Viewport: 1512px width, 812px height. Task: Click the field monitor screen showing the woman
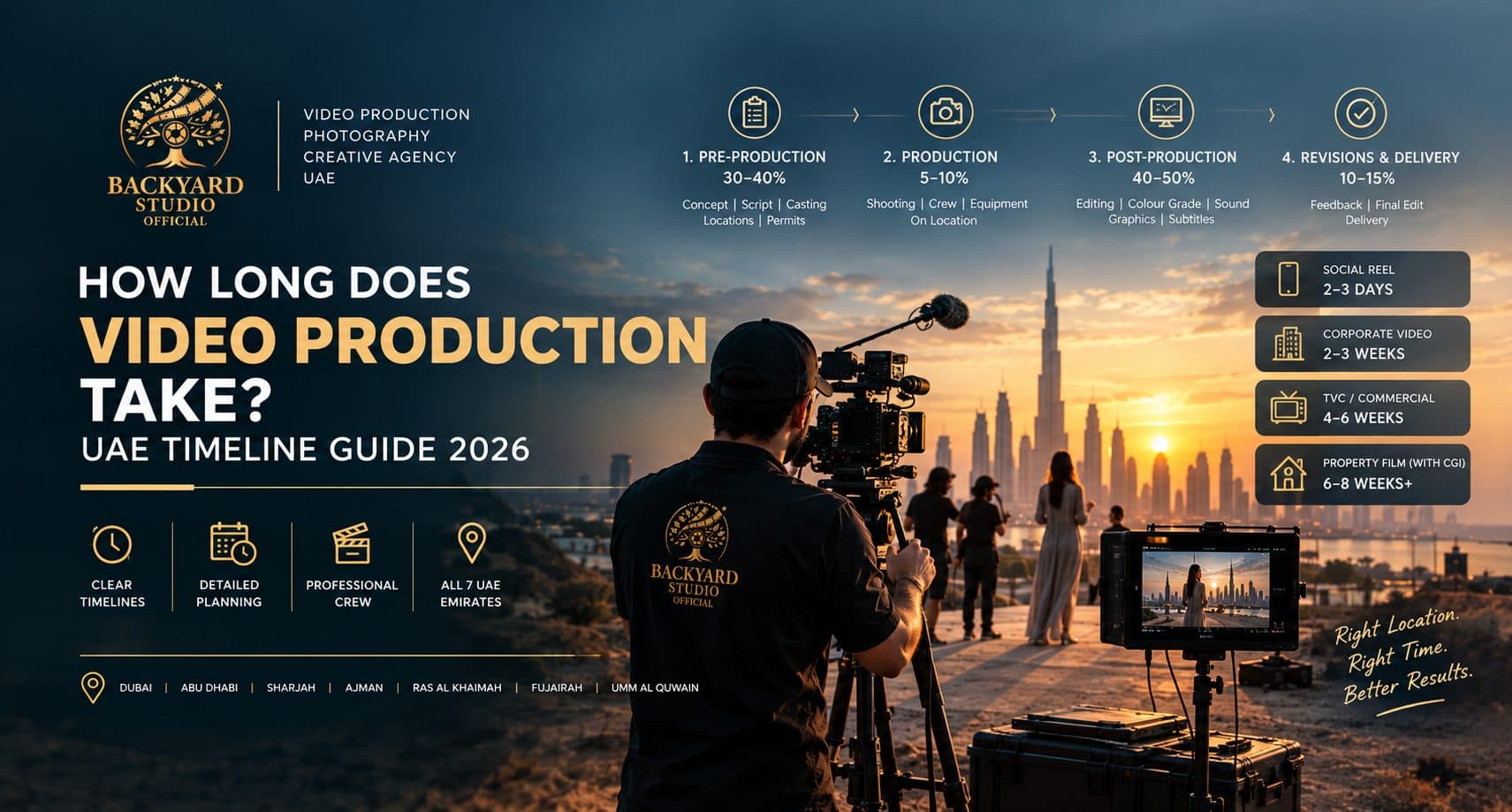[x=1205, y=589]
